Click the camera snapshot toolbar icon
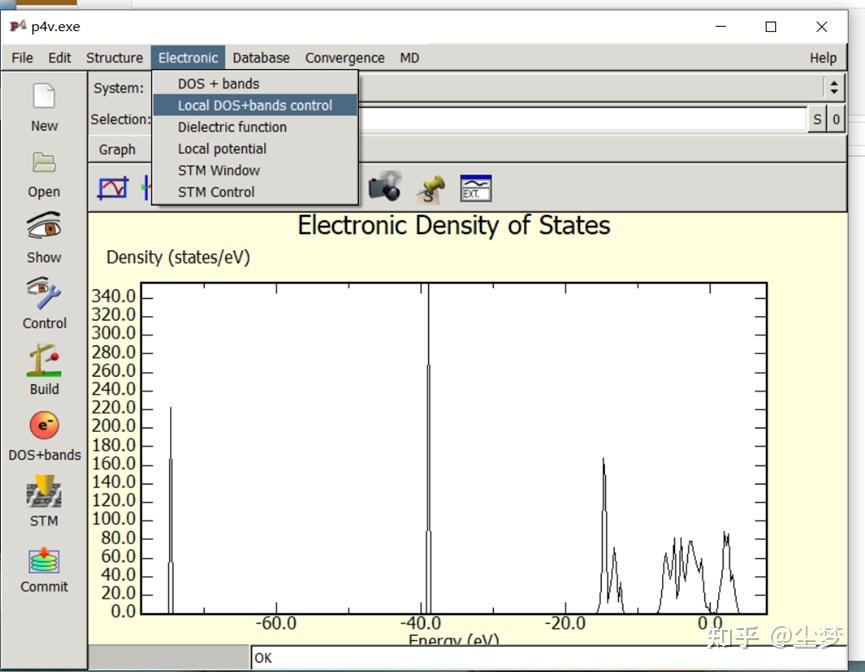This screenshot has width=865, height=672. [x=384, y=187]
